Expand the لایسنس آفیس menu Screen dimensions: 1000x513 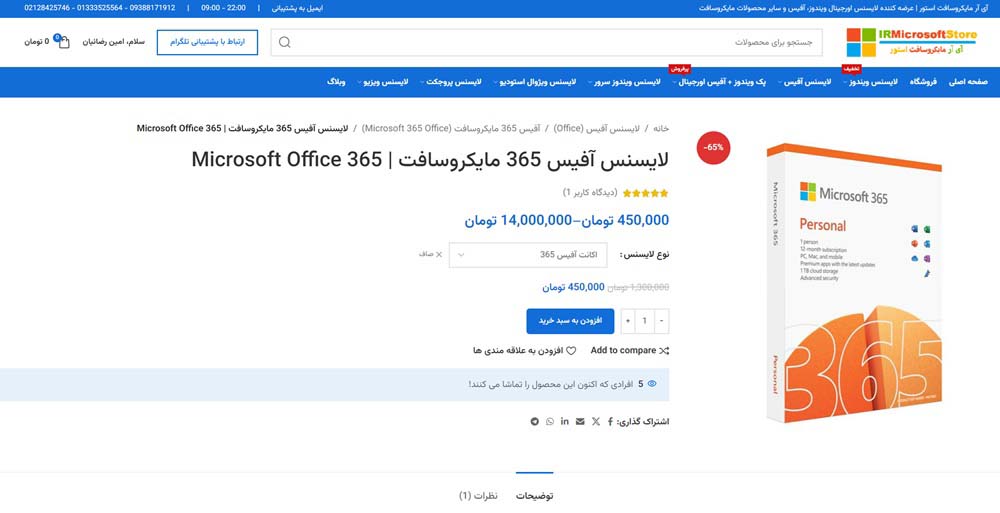click(x=805, y=82)
